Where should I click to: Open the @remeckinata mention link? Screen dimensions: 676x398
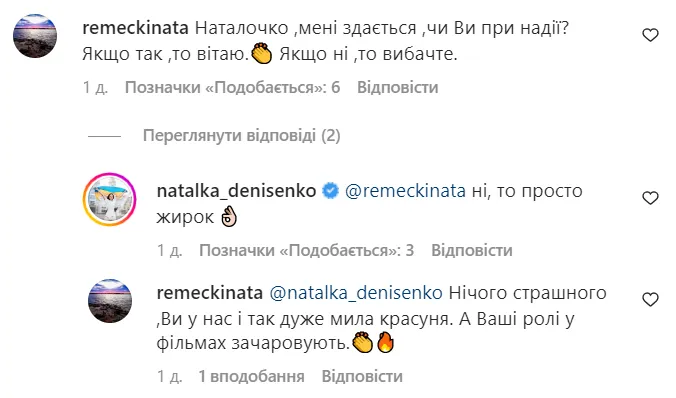coord(405,191)
